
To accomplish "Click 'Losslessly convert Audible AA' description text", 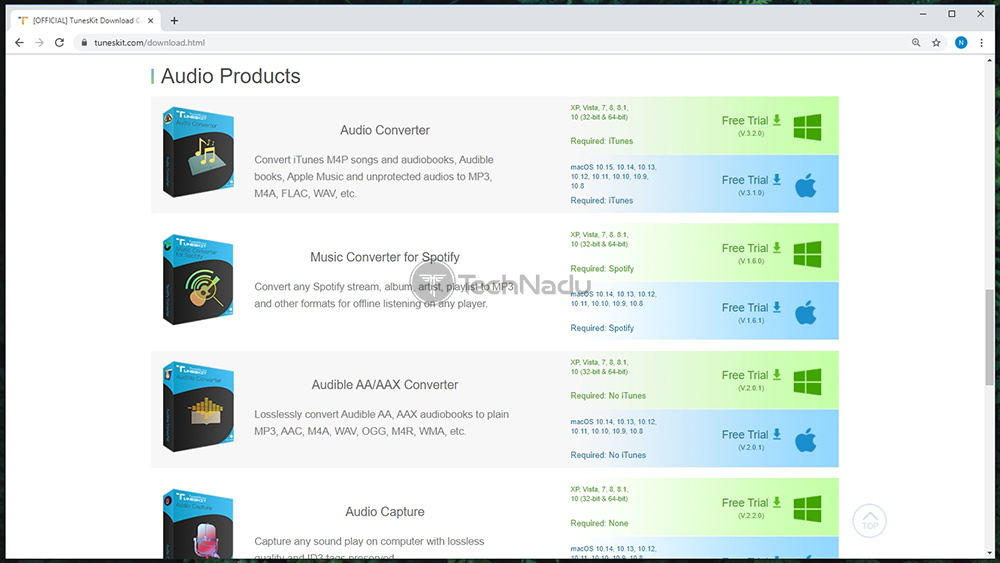I will tap(381, 423).
